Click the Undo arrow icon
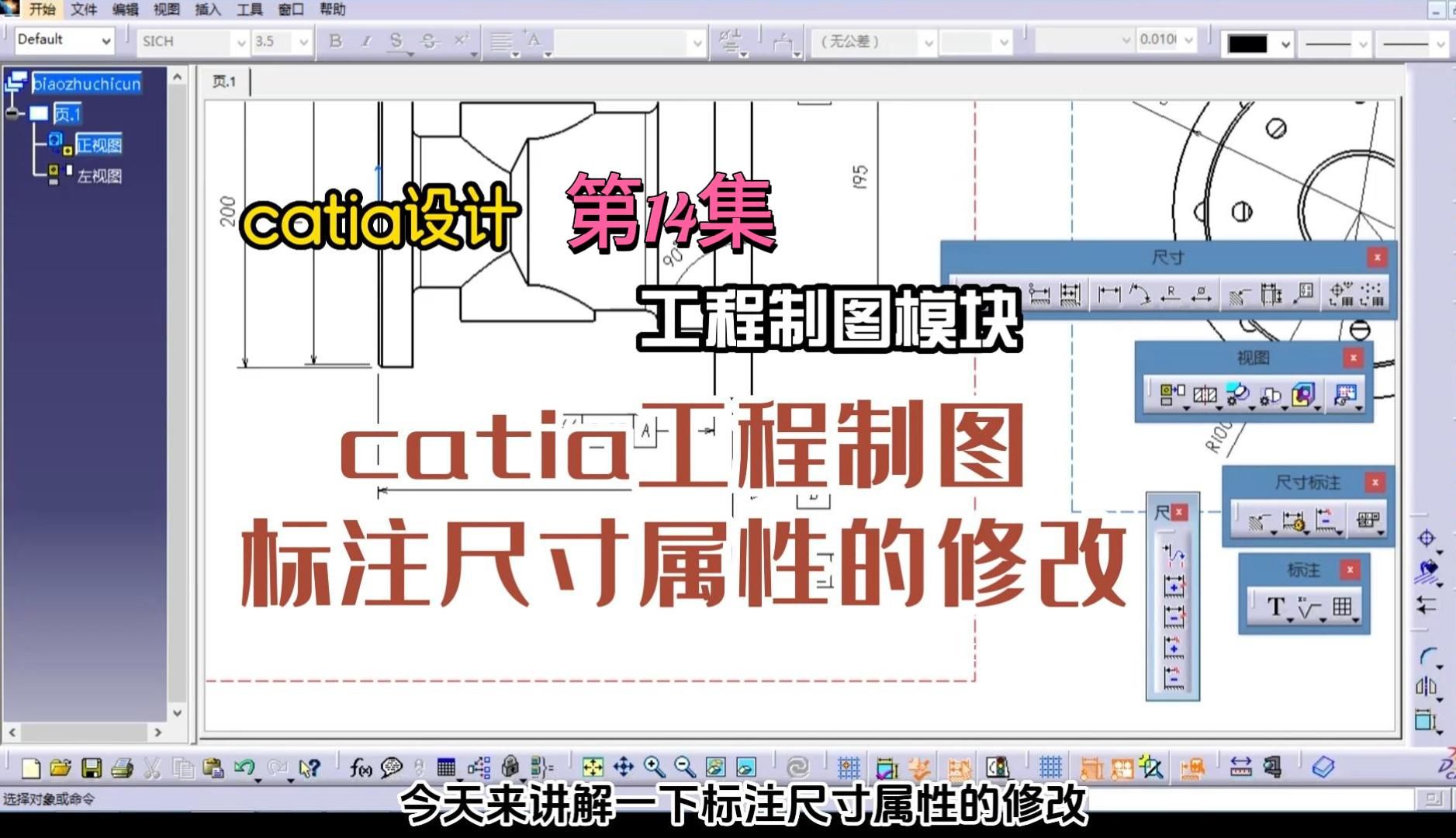 point(244,768)
